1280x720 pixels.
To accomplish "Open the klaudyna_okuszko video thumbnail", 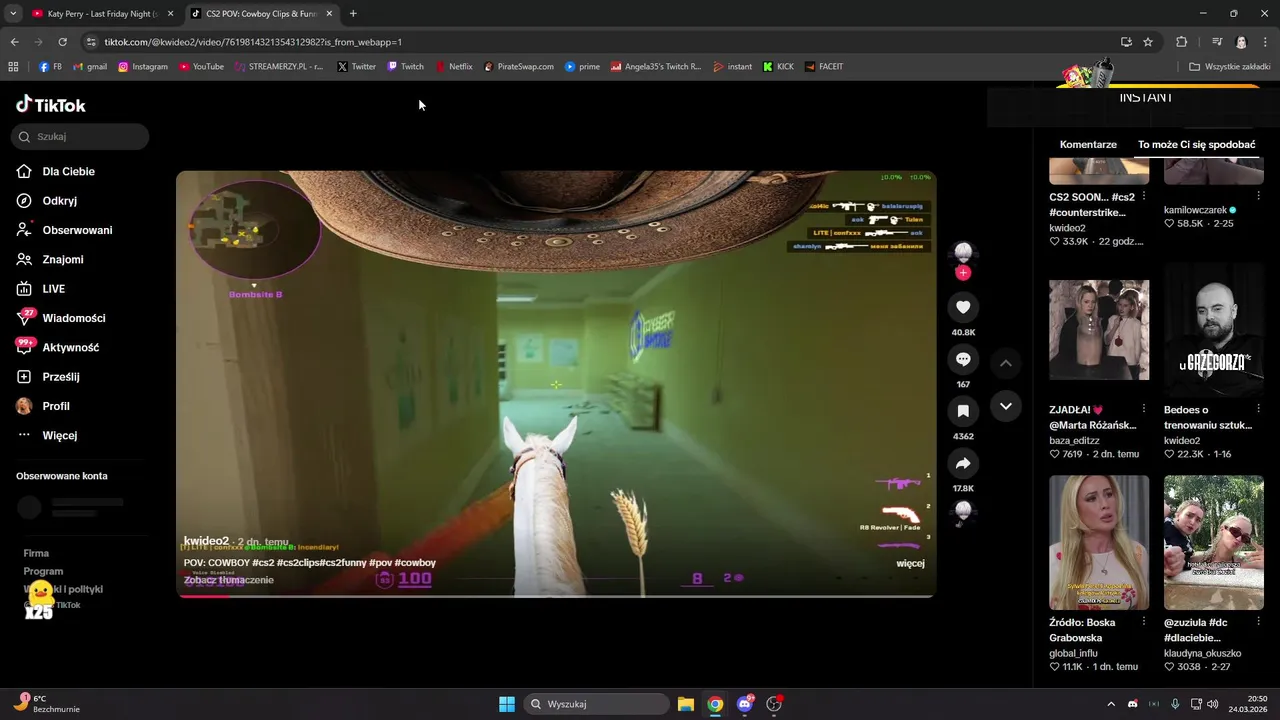I will point(1214,543).
